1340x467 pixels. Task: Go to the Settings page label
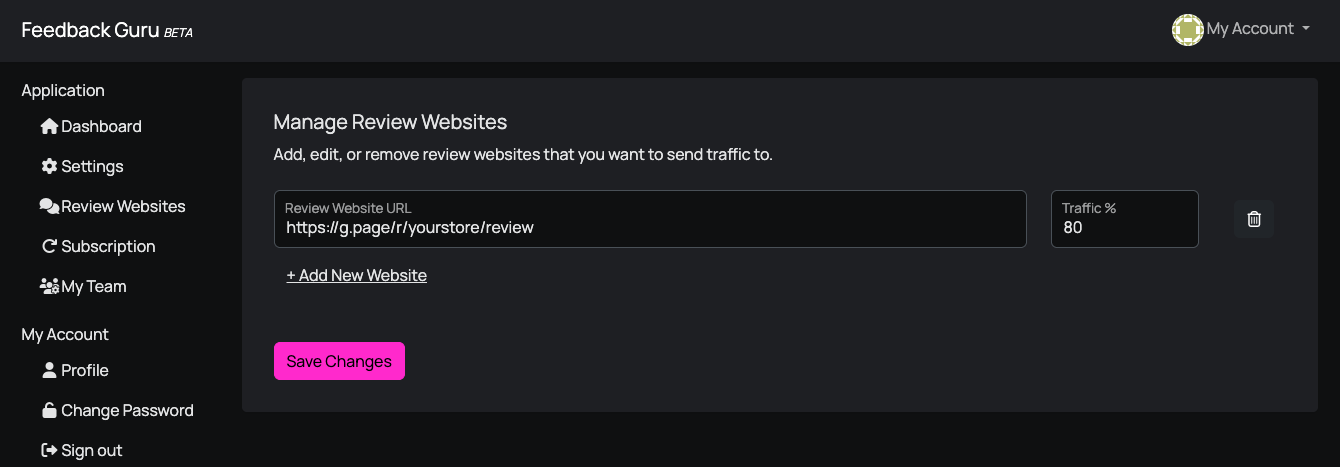(x=92, y=166)
